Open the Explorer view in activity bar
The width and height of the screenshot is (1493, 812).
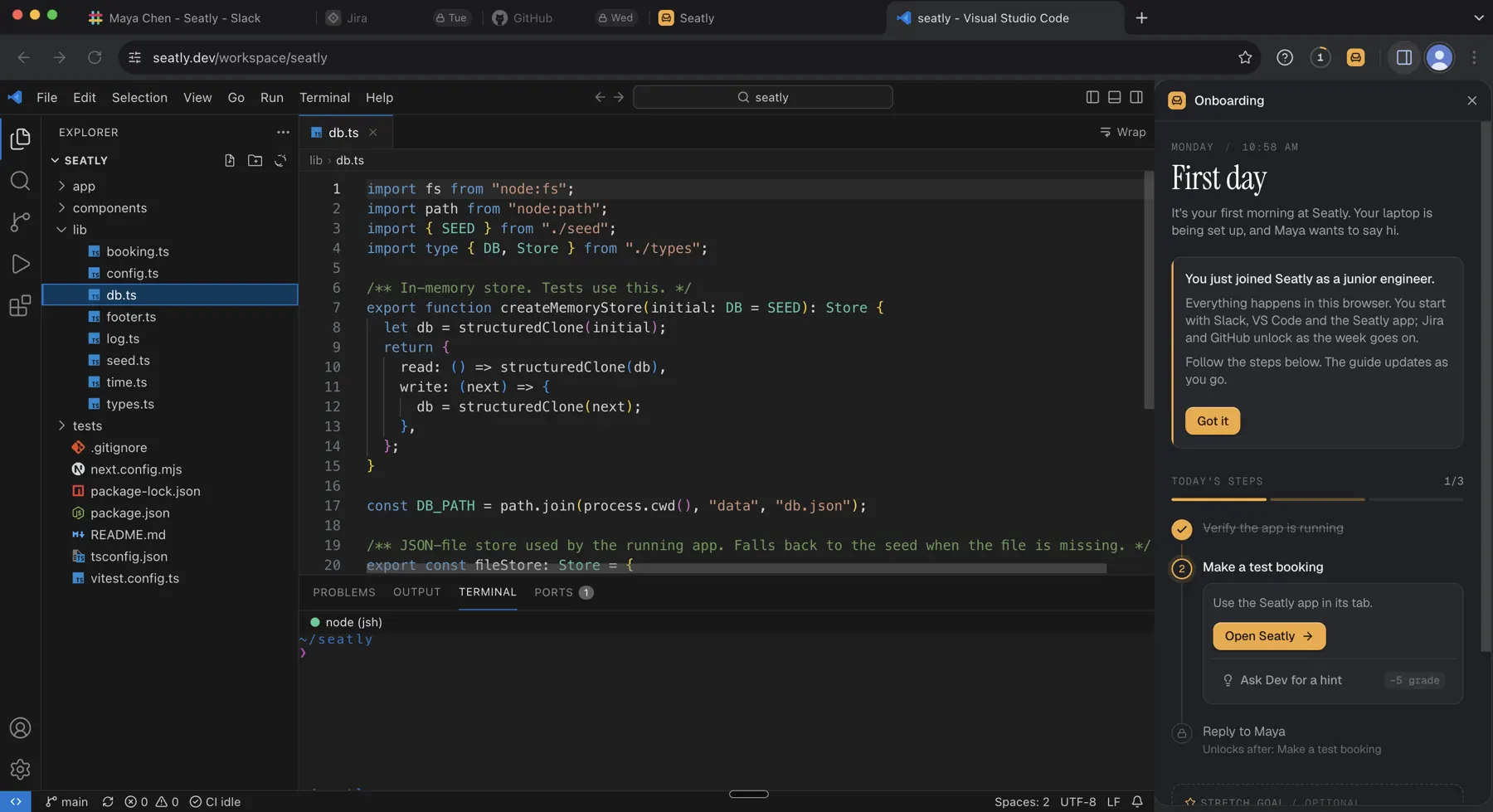20,139
